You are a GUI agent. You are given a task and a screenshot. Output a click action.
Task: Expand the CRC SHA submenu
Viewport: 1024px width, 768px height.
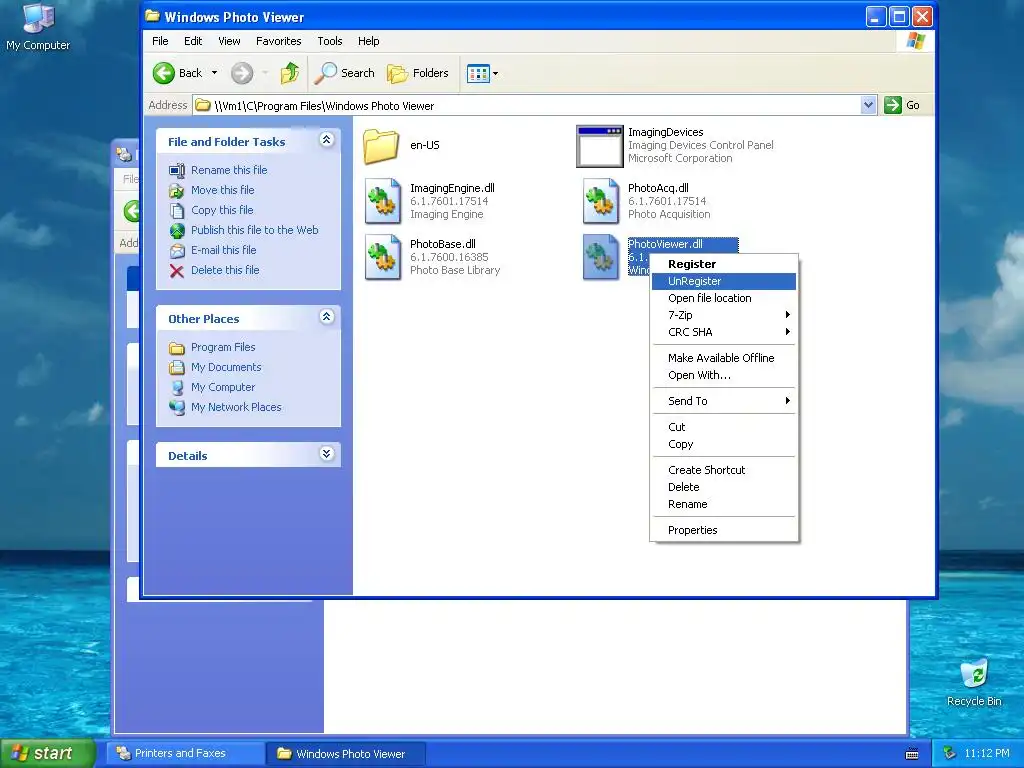pyautogui.click(x=724, y=332)
